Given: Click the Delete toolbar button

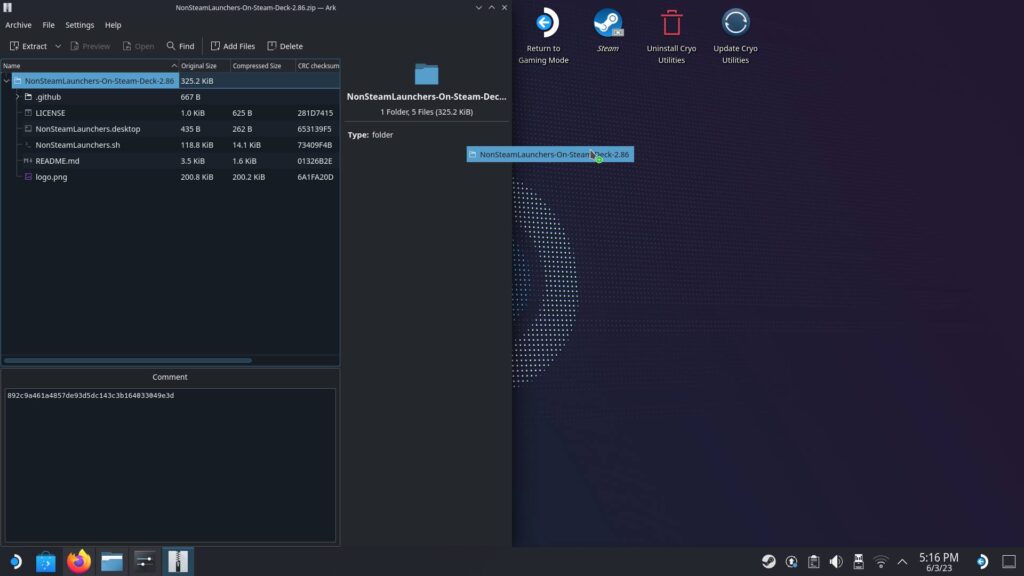Looking at the screenshot, I should click(285, 46).
